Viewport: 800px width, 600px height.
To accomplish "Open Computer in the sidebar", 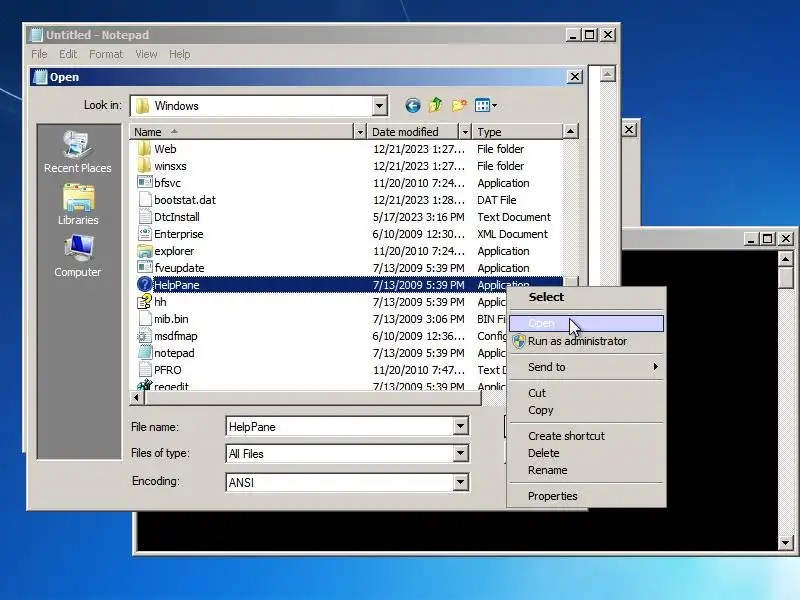I will click(78, 256).
